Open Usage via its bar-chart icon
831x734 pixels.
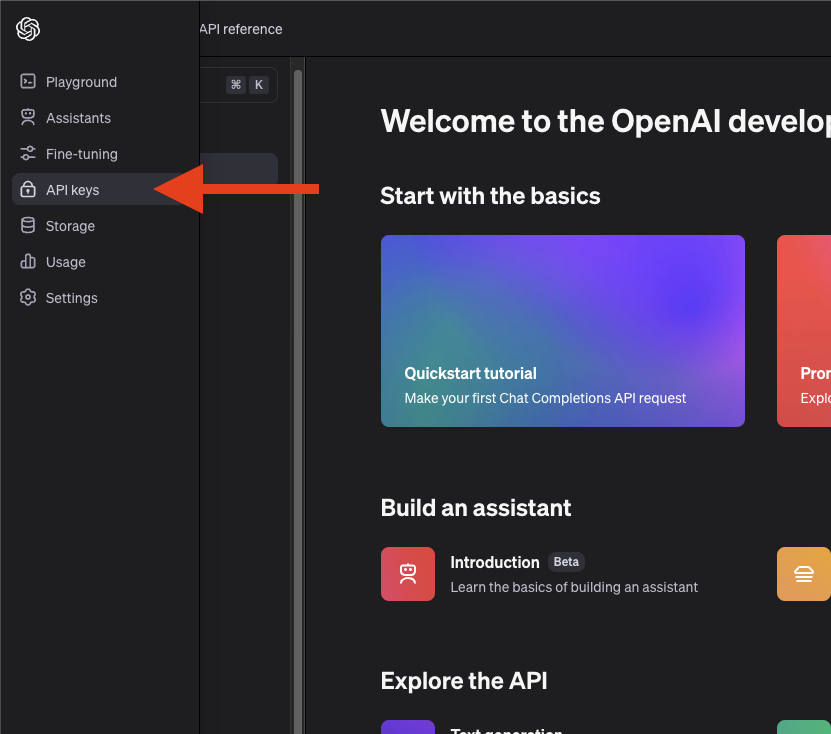point(27,262)
